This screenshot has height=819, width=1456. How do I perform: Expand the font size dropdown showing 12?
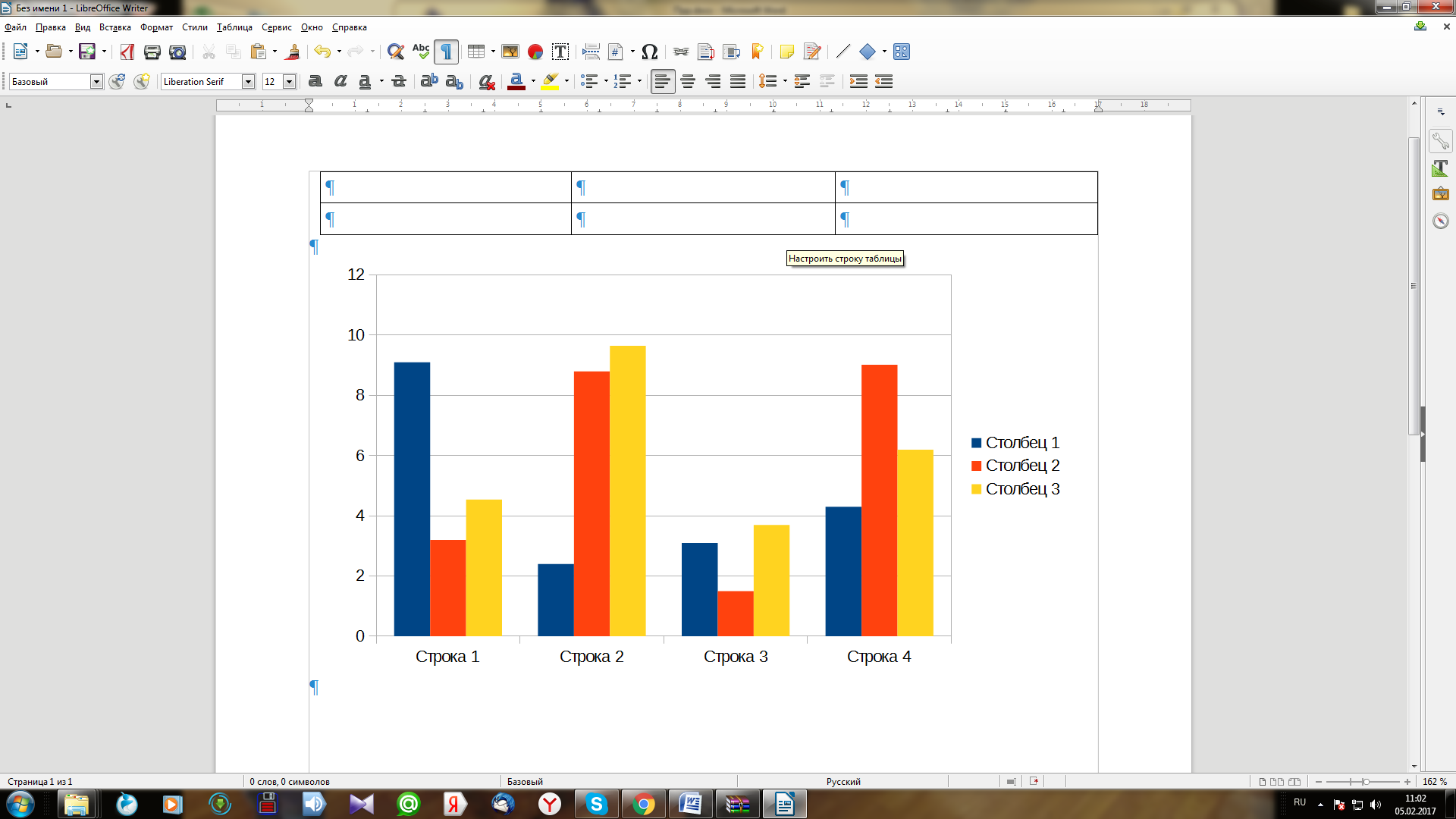[x=289, y=81]
